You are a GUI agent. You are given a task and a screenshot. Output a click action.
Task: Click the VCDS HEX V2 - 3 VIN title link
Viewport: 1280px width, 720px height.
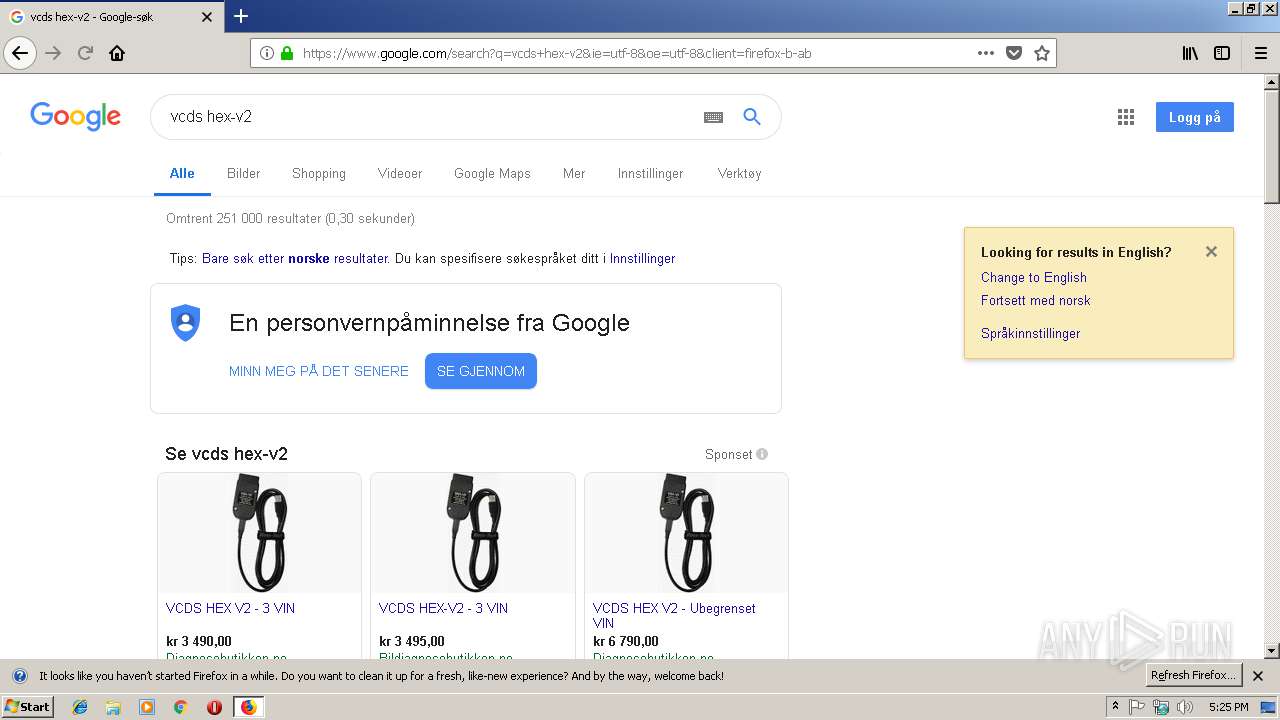tap(230, 608)
